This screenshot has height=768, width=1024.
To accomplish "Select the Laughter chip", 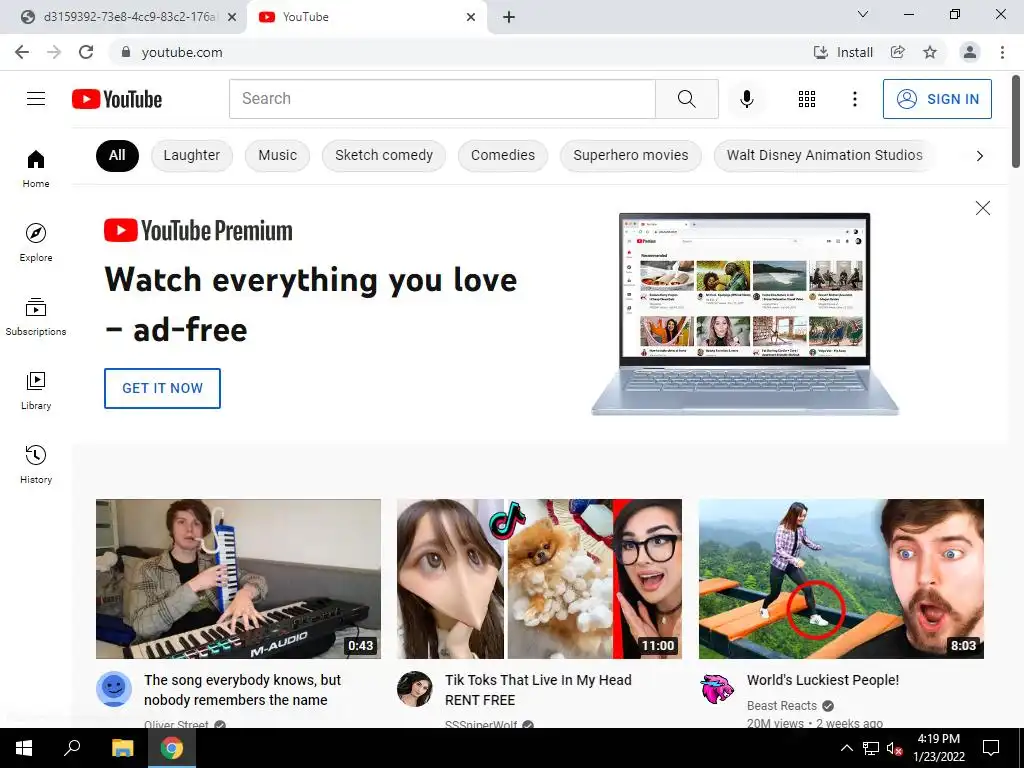I will (x=192, y=155).
